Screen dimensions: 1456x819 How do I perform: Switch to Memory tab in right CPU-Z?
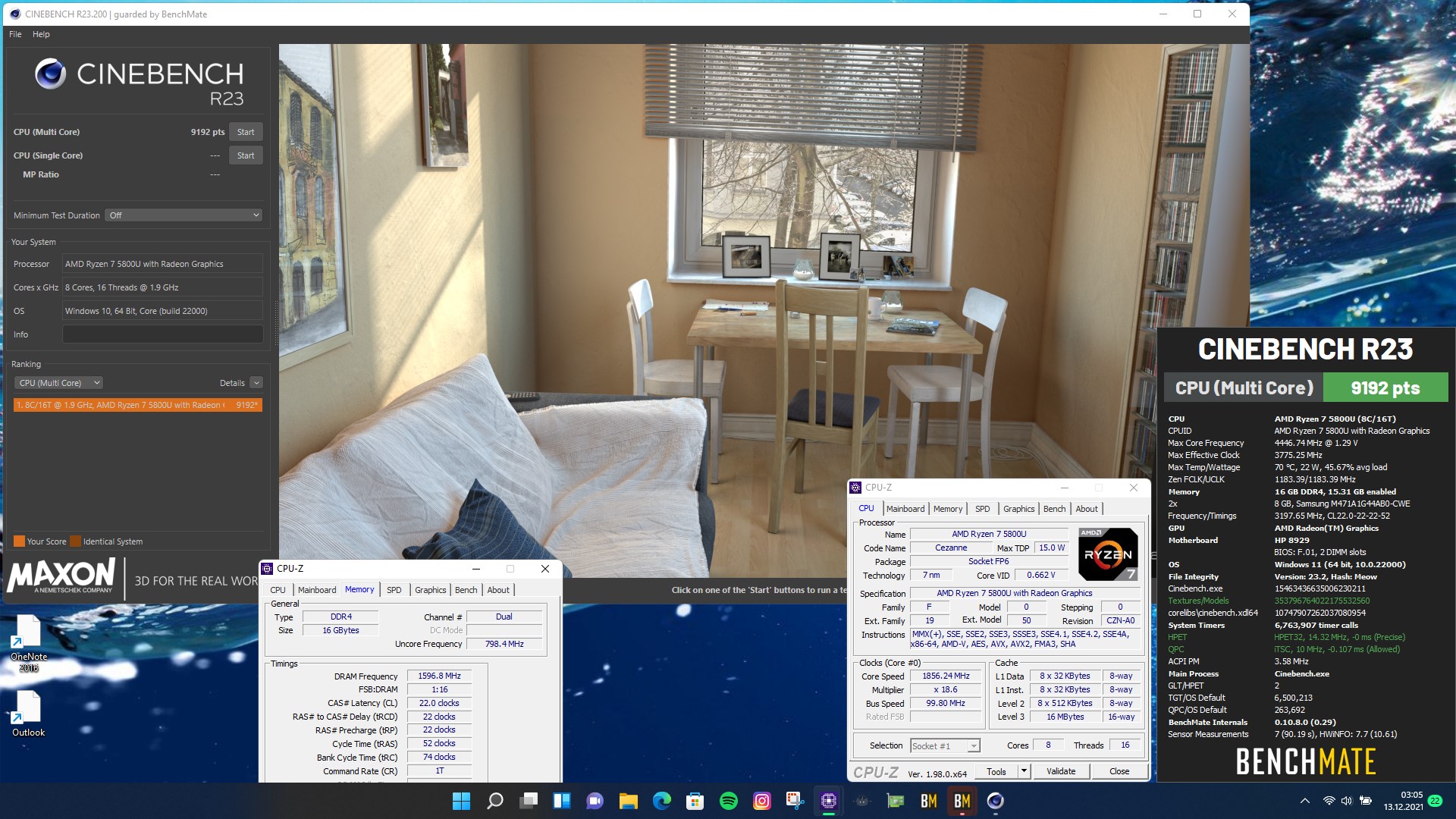pyautogui.click(x=948, y=509)
